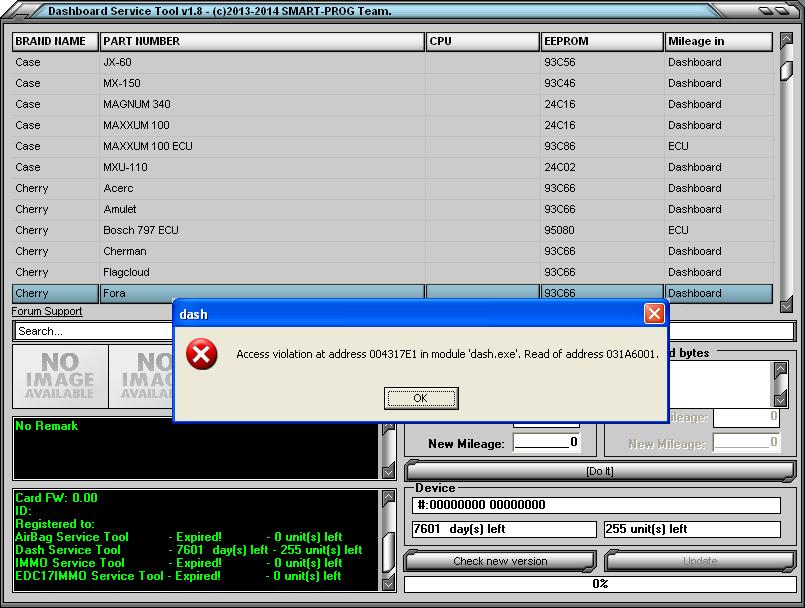
Task: Click license info scroll up arrow
Action: coord(389,497)
